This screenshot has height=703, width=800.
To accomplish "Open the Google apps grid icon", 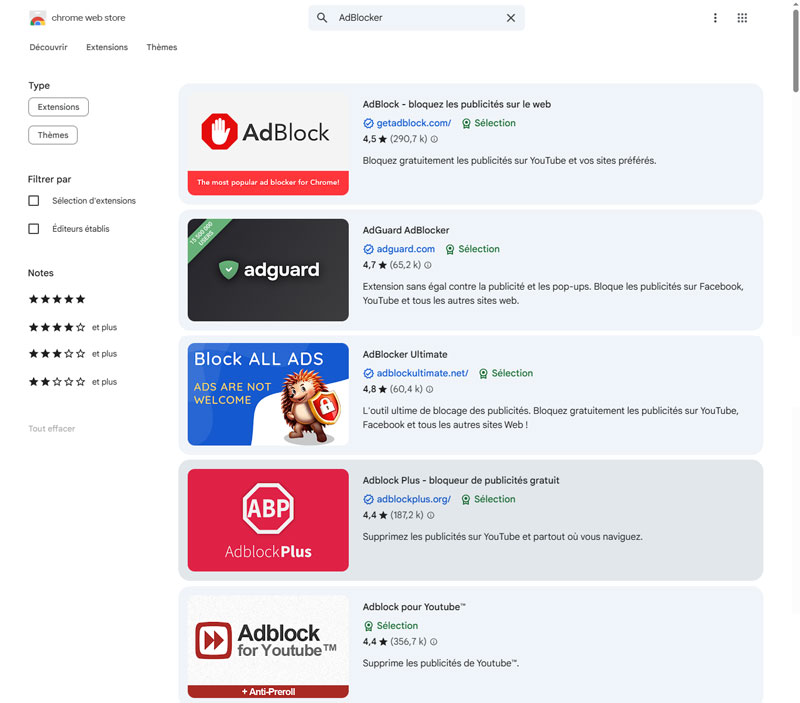I will [x=742, y=18].
